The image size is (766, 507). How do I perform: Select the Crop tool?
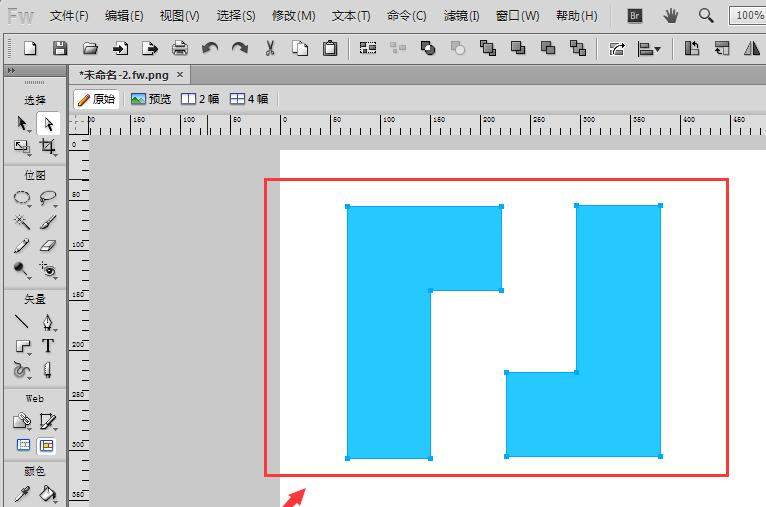point(48,147)
